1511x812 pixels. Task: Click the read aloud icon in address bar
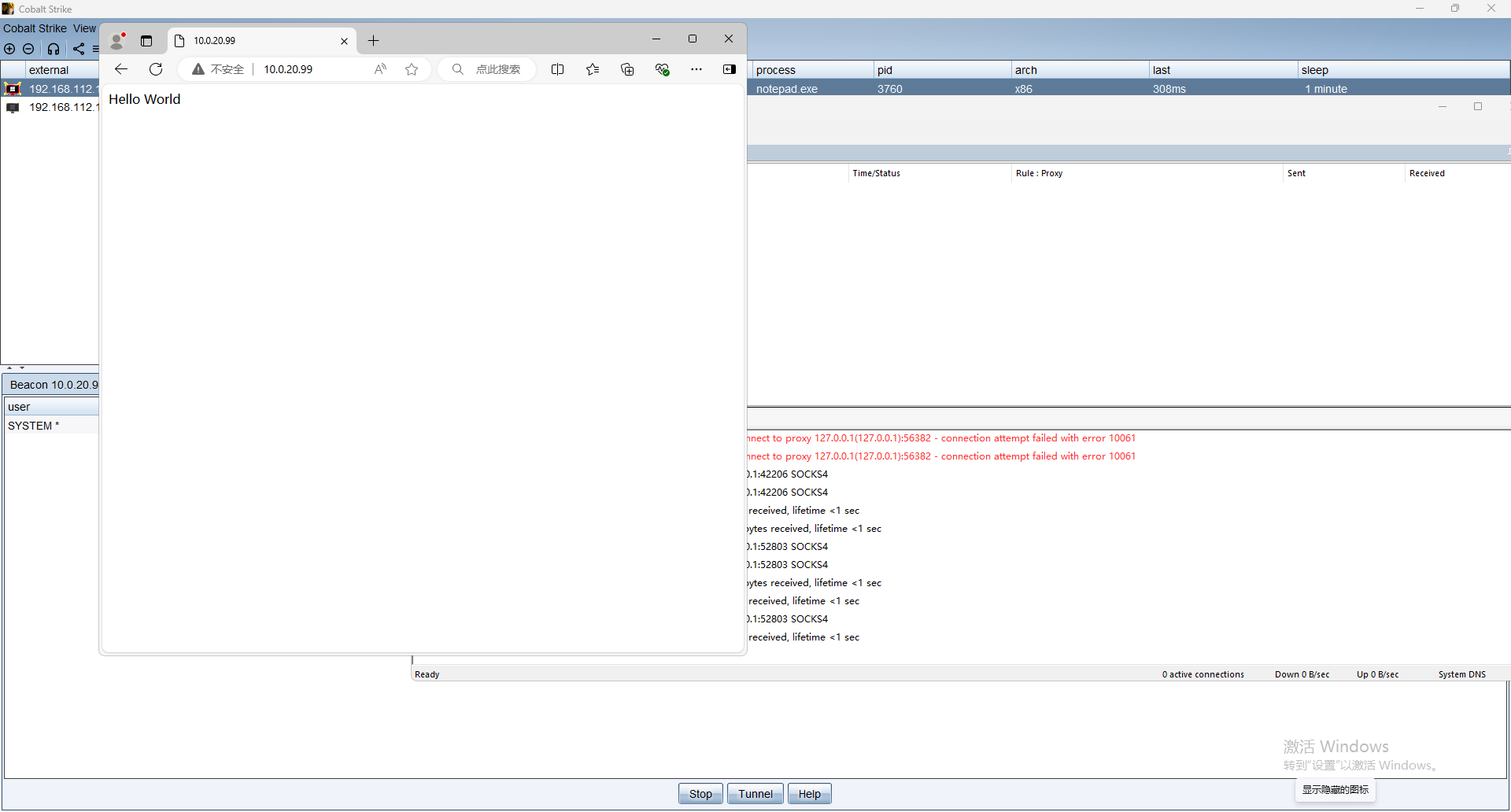[x=381, y=69]
